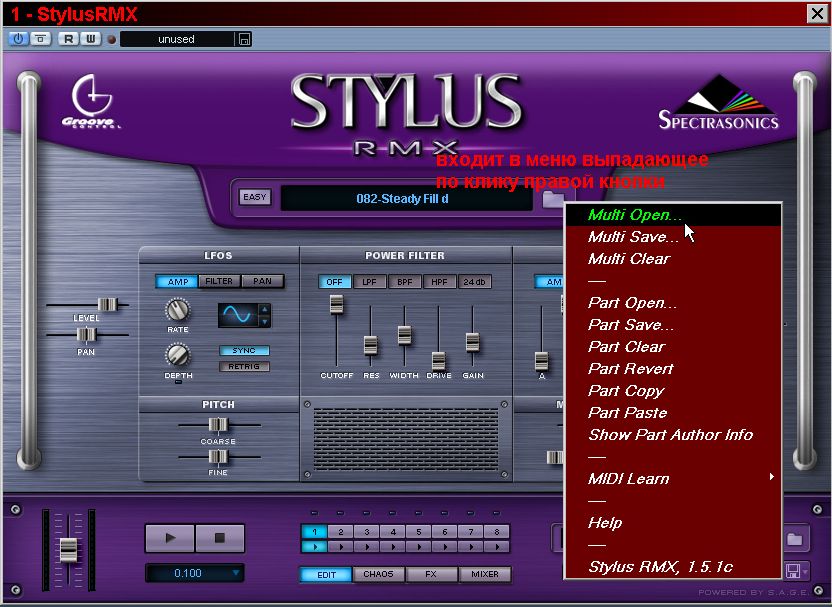Enable automation Write (W) button
This screenshot has width=832, height=607.
91,39
